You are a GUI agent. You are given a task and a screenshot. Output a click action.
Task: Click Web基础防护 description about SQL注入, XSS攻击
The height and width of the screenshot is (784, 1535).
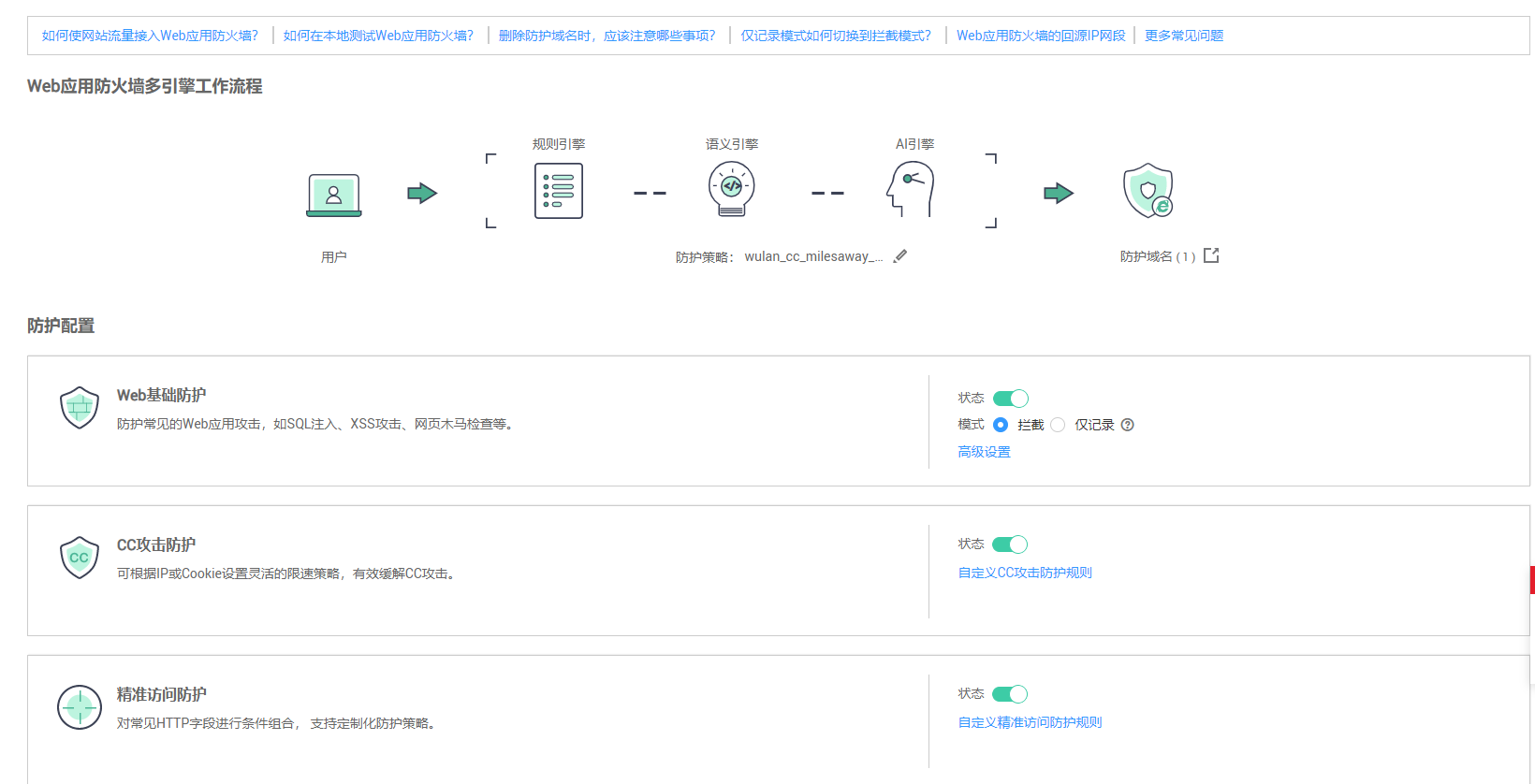[317, 424]
